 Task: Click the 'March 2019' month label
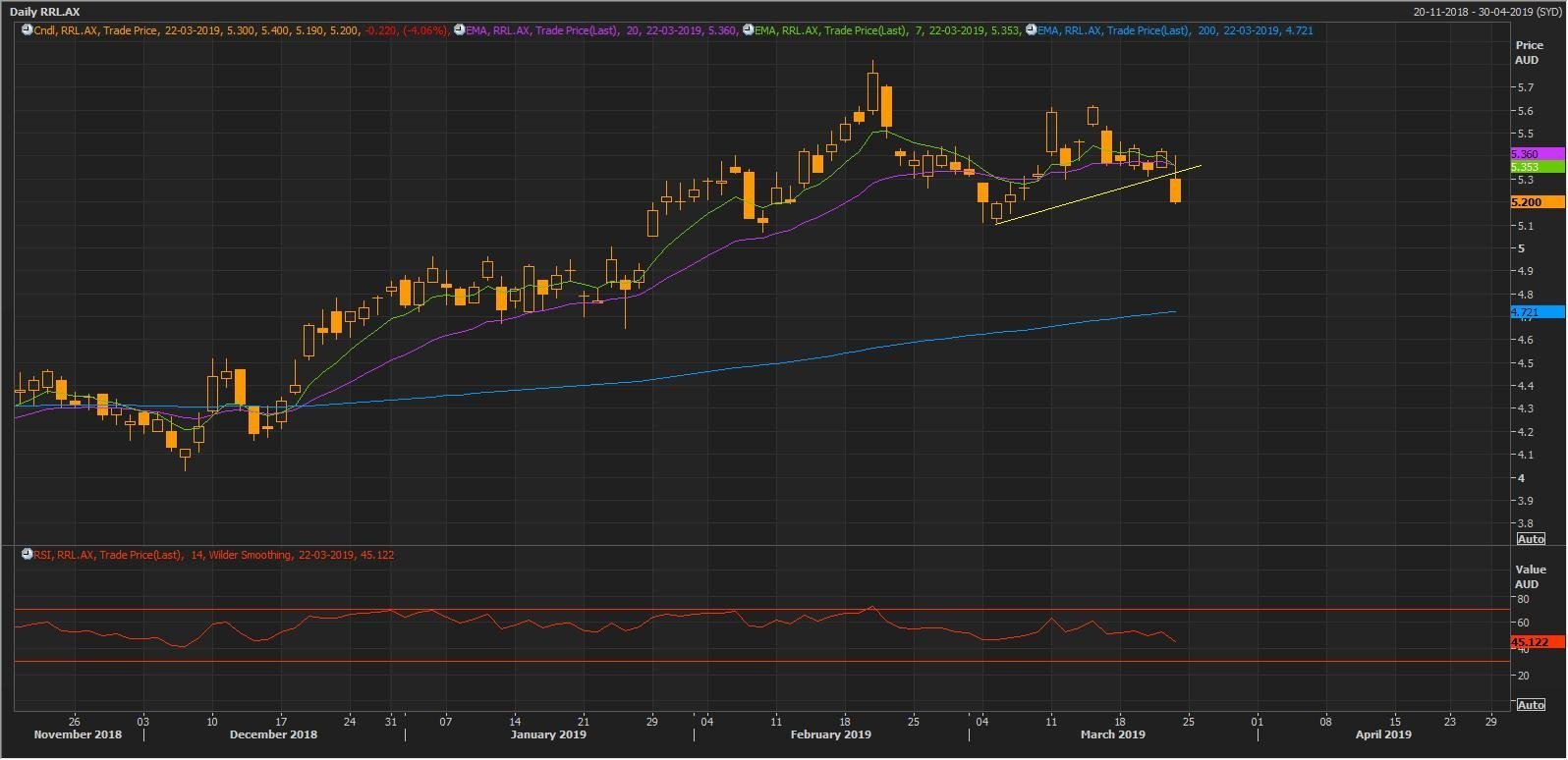point(1112,734)
